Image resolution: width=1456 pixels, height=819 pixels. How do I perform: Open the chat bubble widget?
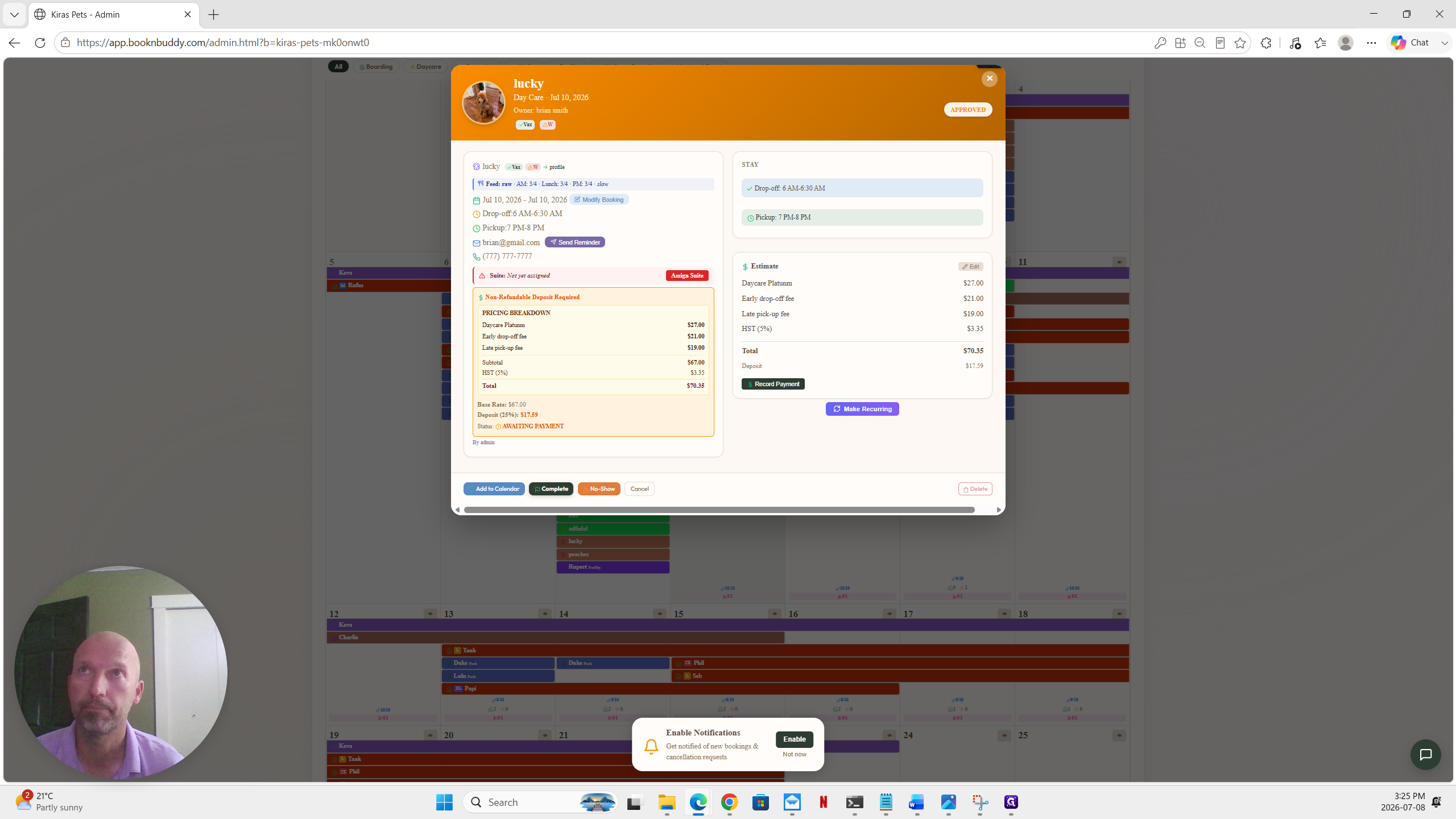(x=1425, y=755)
